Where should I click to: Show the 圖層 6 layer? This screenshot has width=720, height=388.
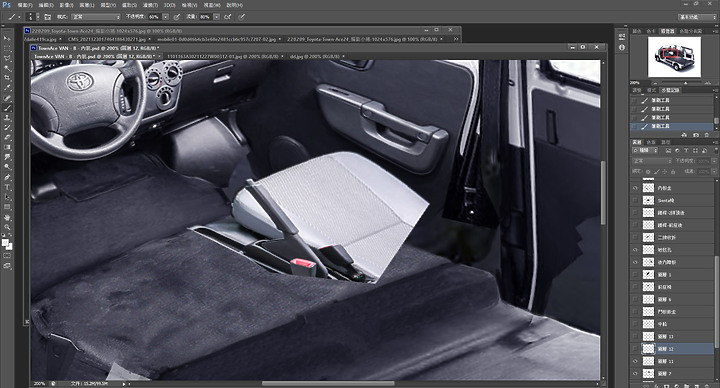(635, 299)
